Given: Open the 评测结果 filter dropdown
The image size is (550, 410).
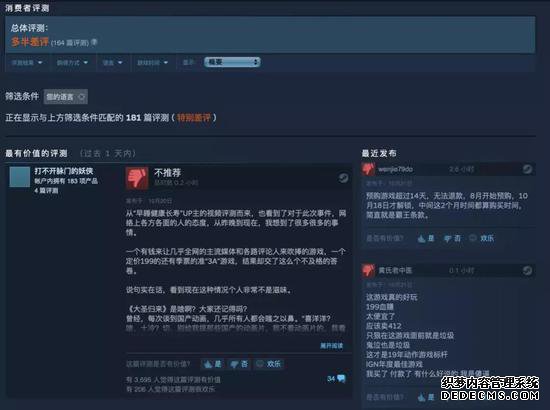Looking at the screenshot, I should point(27,63).
